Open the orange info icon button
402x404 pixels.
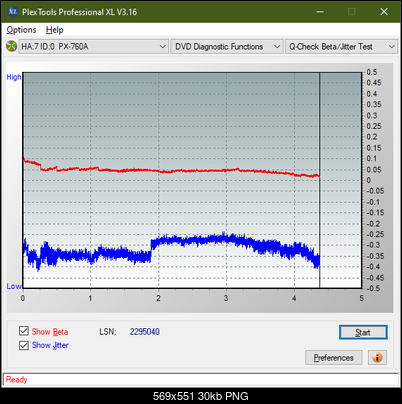[x=377, y=358]
